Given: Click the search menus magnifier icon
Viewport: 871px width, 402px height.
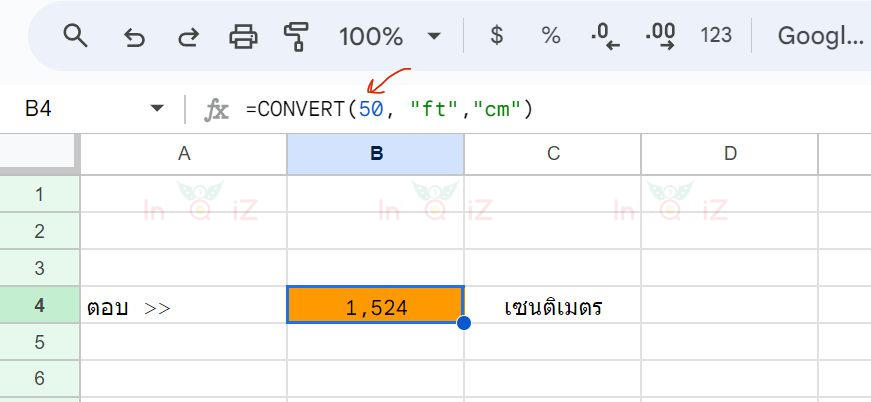Looking at the screenshot, I should [76, 37].
